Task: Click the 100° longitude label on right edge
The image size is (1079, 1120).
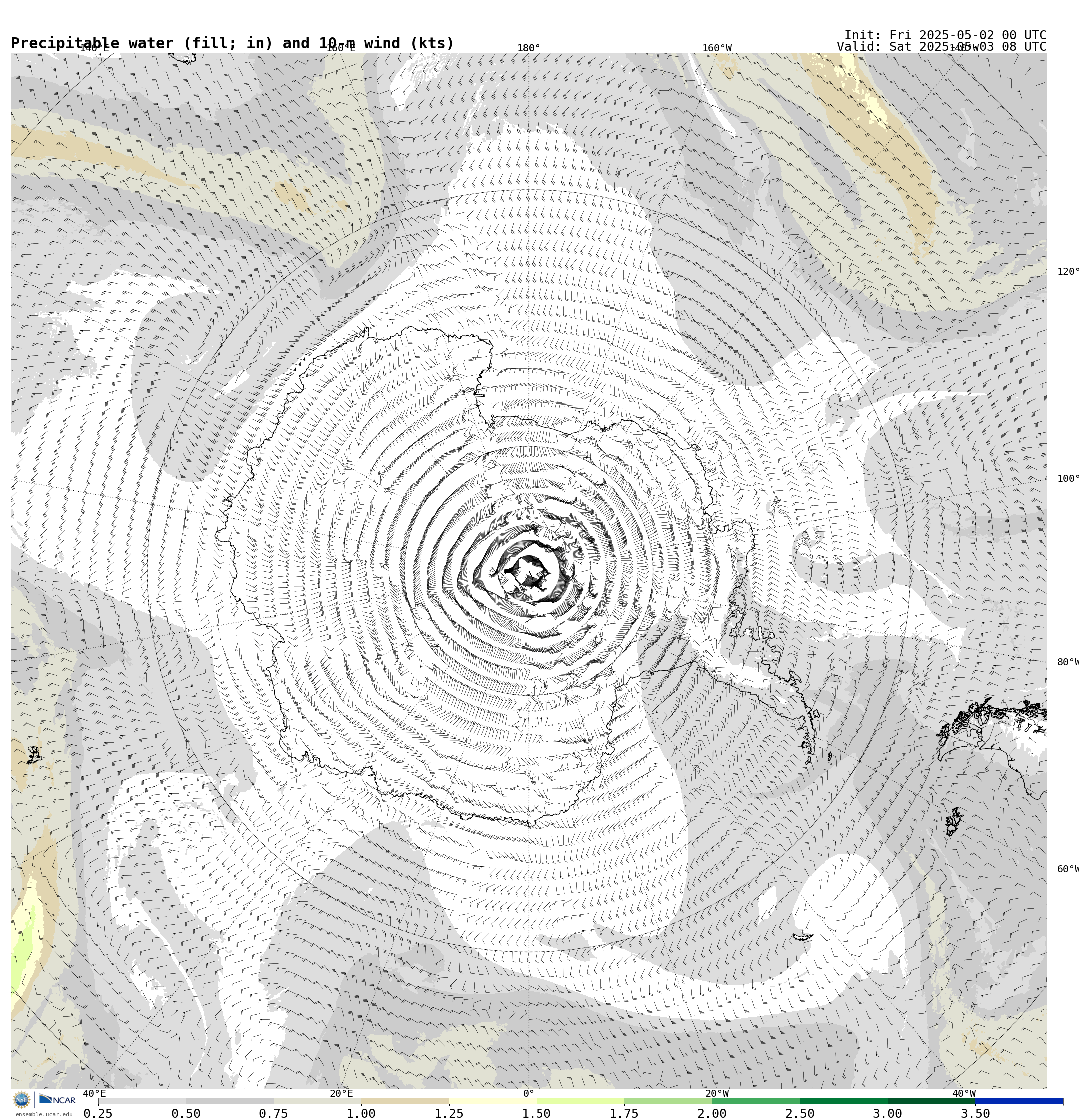Action: point(1068,479)
